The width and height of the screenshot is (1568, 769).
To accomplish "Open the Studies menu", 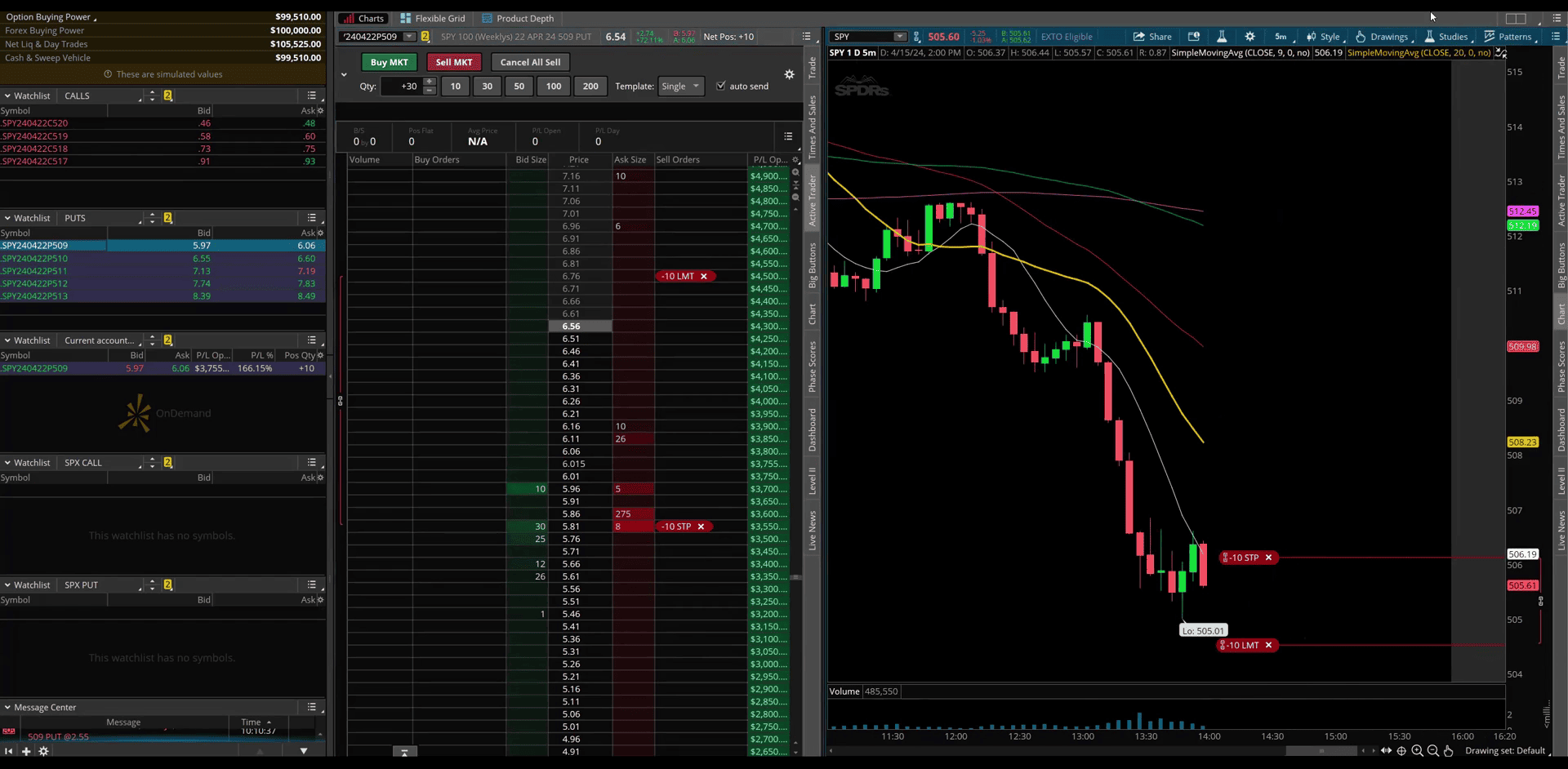I will click(x=1445, y=37).
